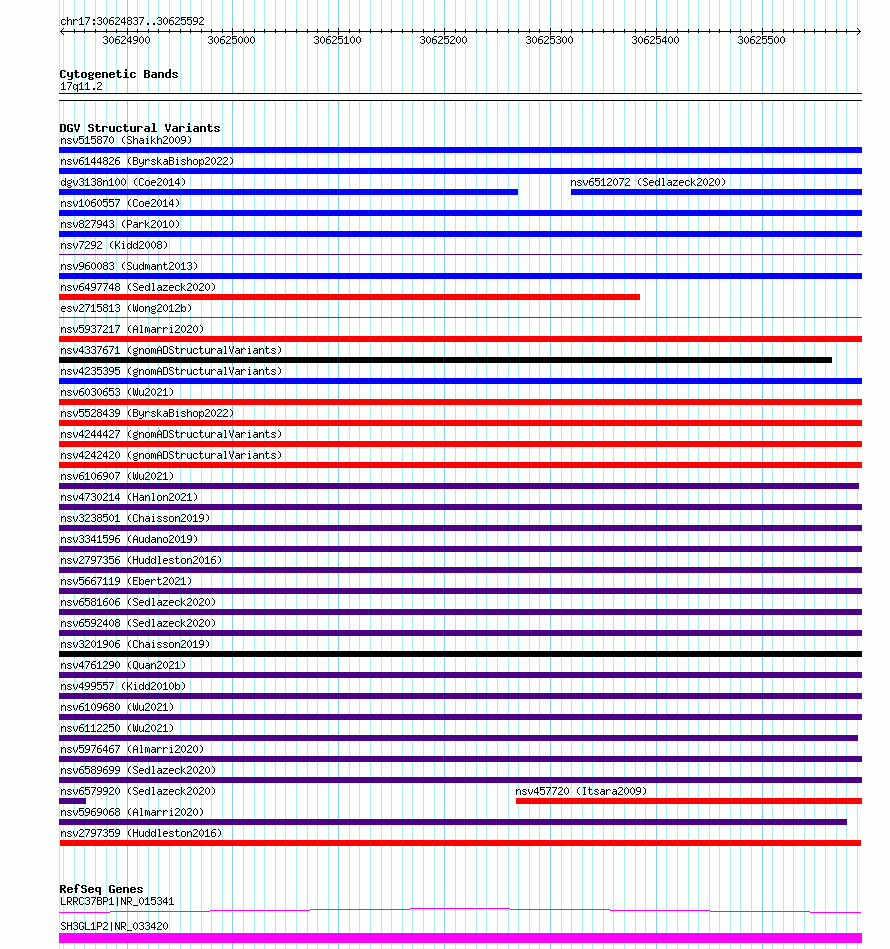This screenshot has width=890, height=949.
Task: Select the nsv4337671 gnomAD variant label
Action: 171,350
